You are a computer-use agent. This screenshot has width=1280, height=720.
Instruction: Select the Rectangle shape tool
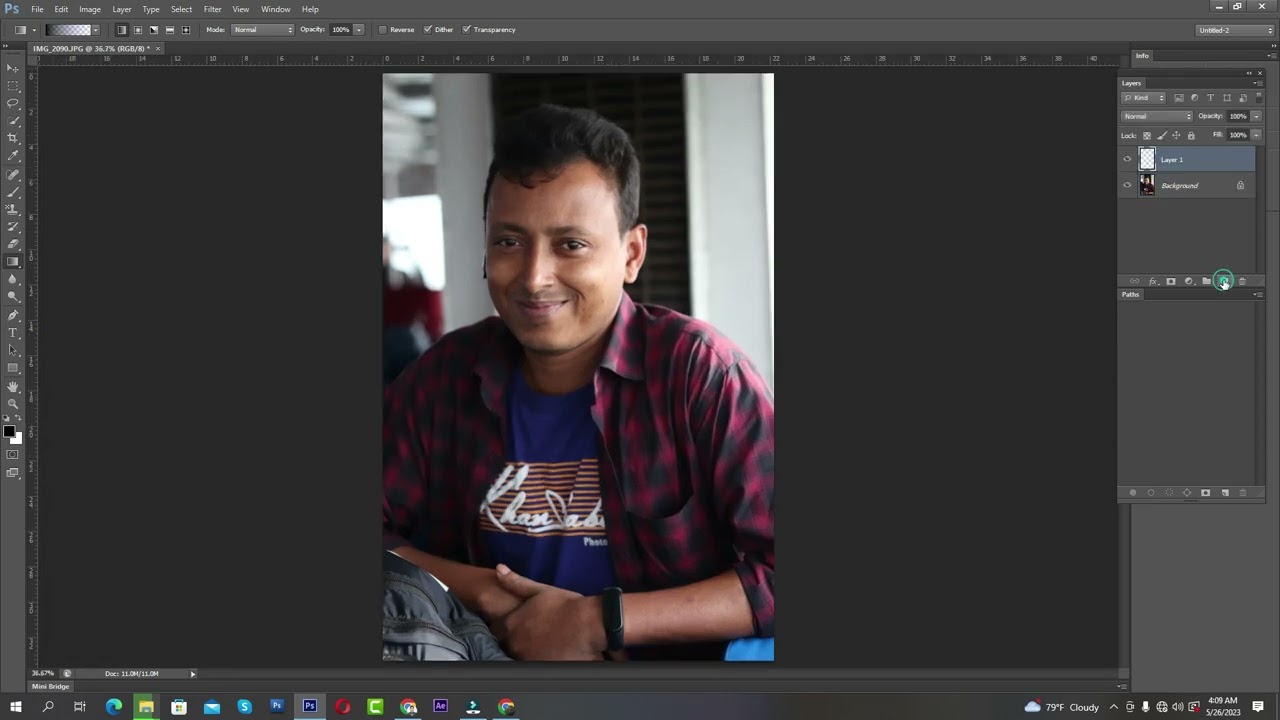(13, 368)
